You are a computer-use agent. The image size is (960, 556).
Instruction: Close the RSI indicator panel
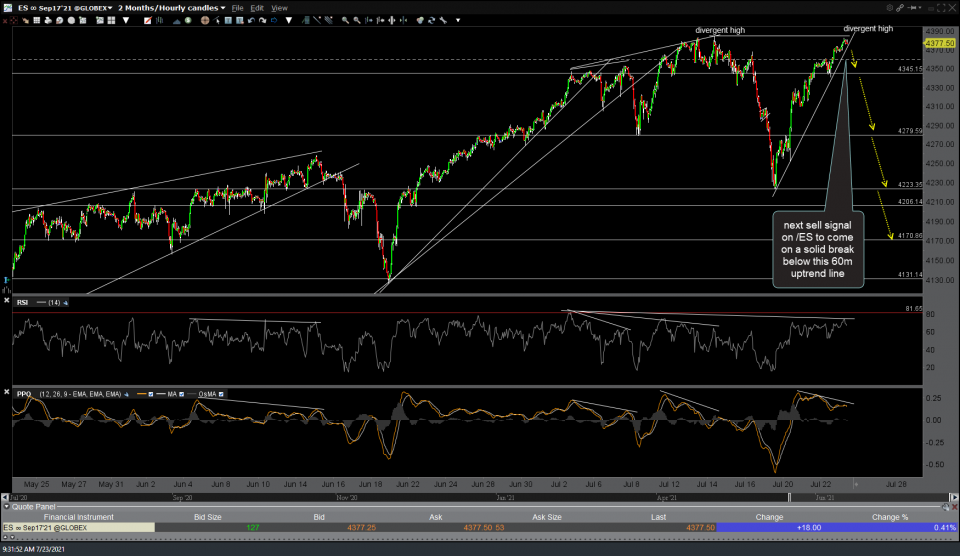(x=6, y=301)
